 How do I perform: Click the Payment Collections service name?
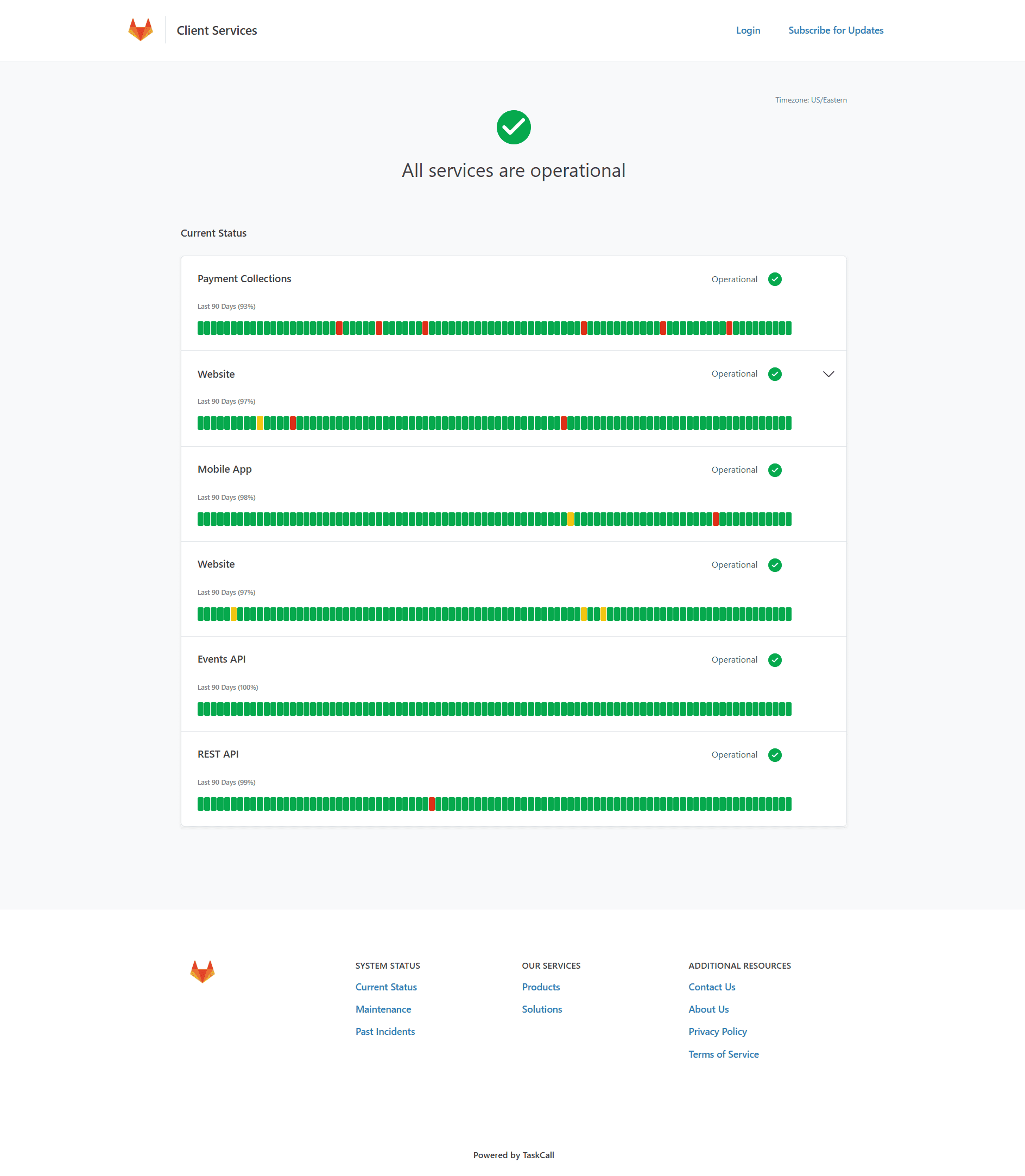[x=244, y=278]
